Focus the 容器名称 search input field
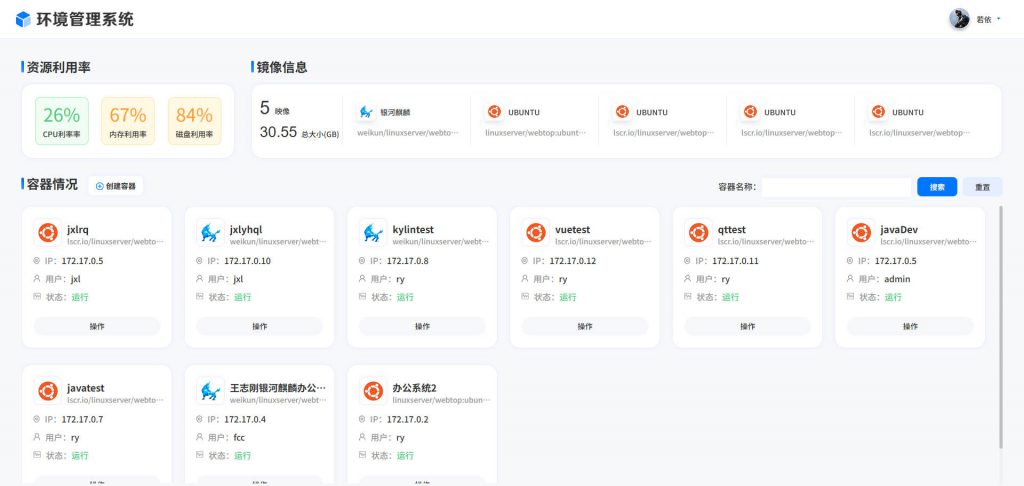 point(836,187)
